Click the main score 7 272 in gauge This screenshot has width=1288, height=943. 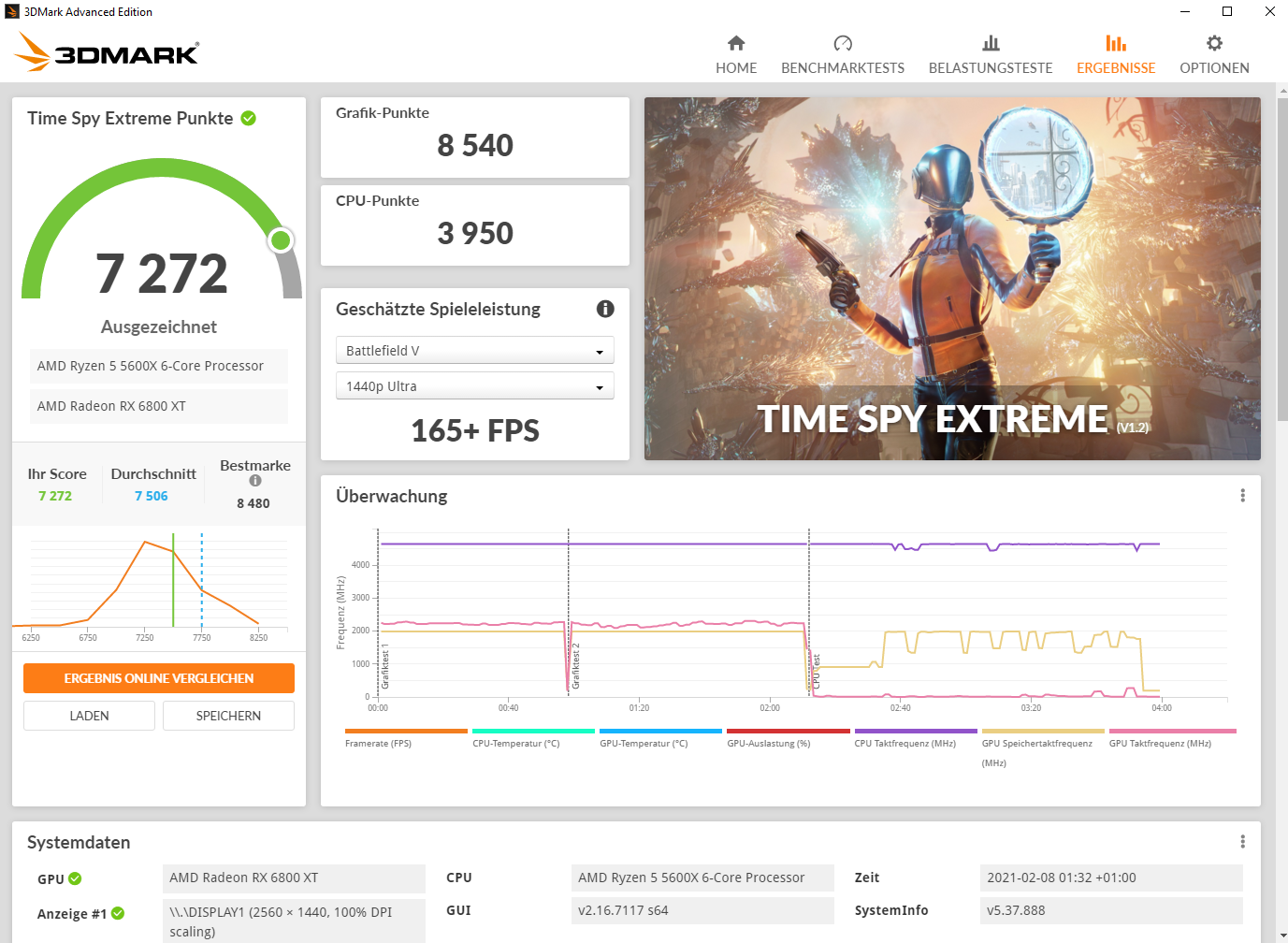pyautogui.click(x=162, y=273)
